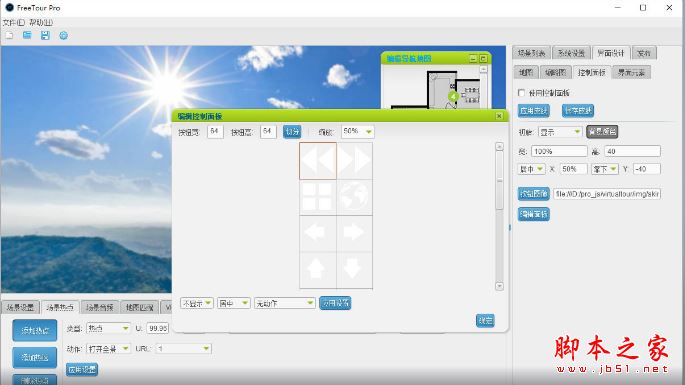Toggle the 使用控制面板 checkbox

(x=521, y=93)
